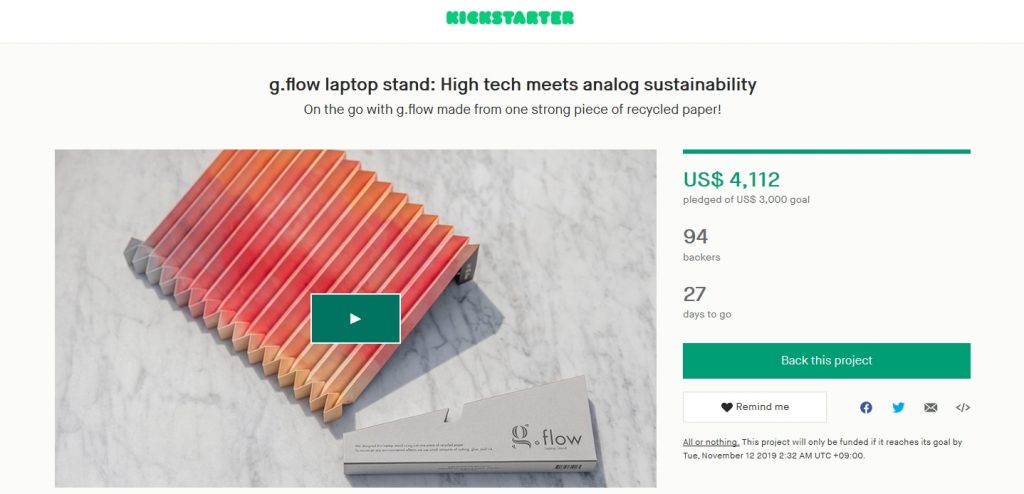The height and width of the screenshot is (494, 1024).
Task: Play the g.flow project video
Action: pos(355,318)
